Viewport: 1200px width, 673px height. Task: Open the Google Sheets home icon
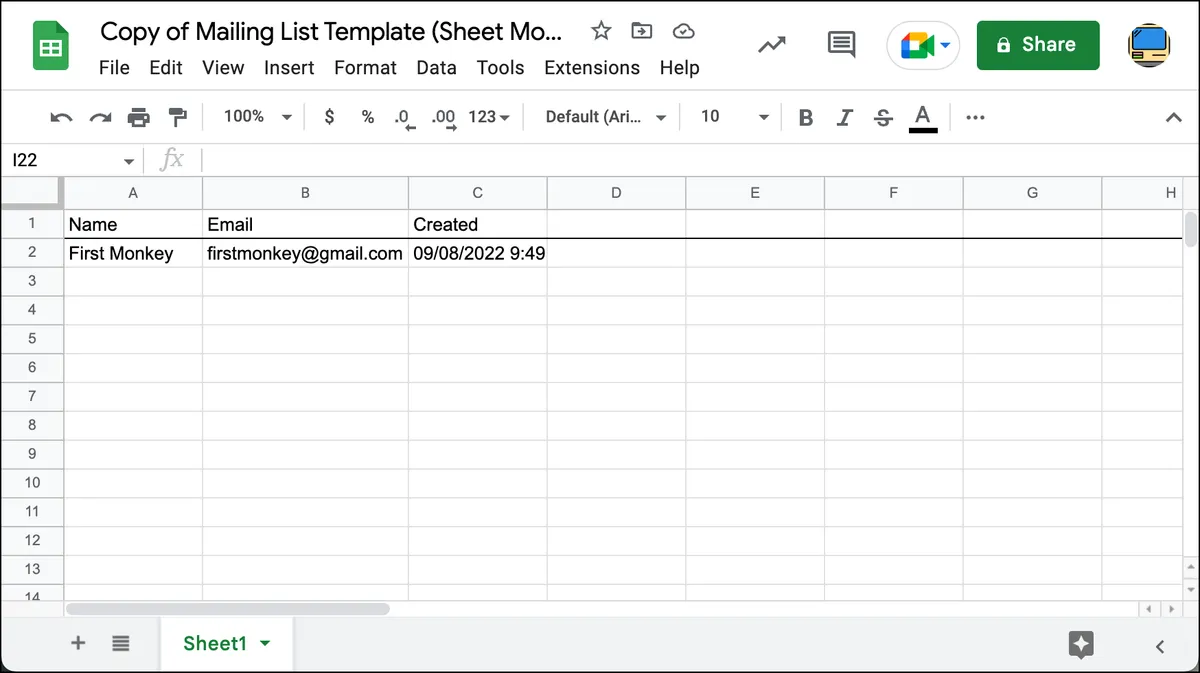tap(50, 47)
